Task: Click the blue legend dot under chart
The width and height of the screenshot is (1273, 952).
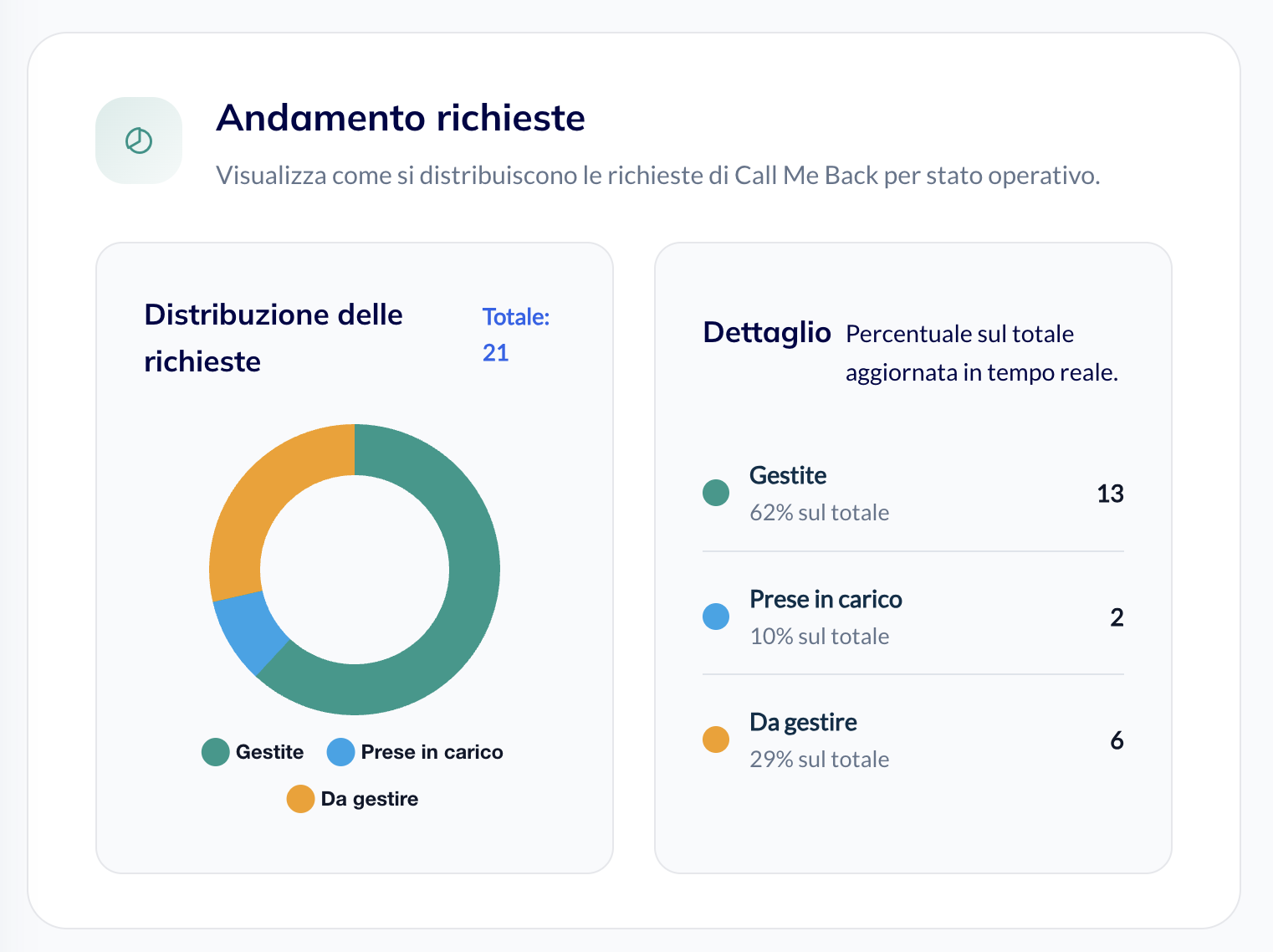Action: pyautogui.click(x=341, y=752)
